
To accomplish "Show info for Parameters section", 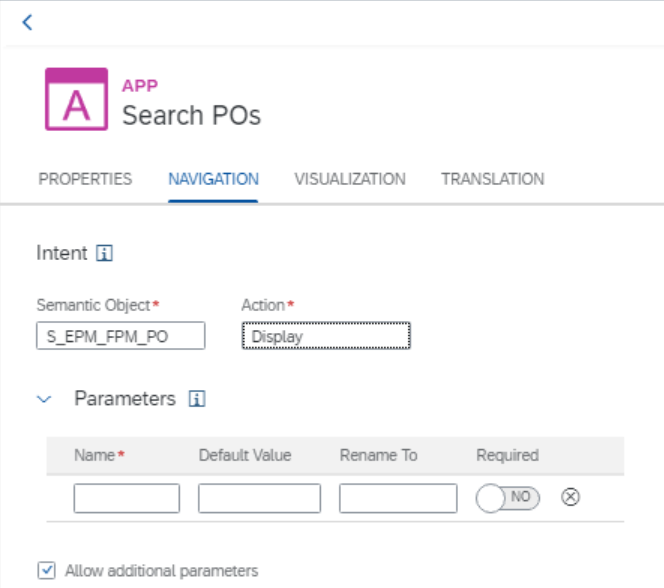I will pyautogui.click(x=197, y=399).
